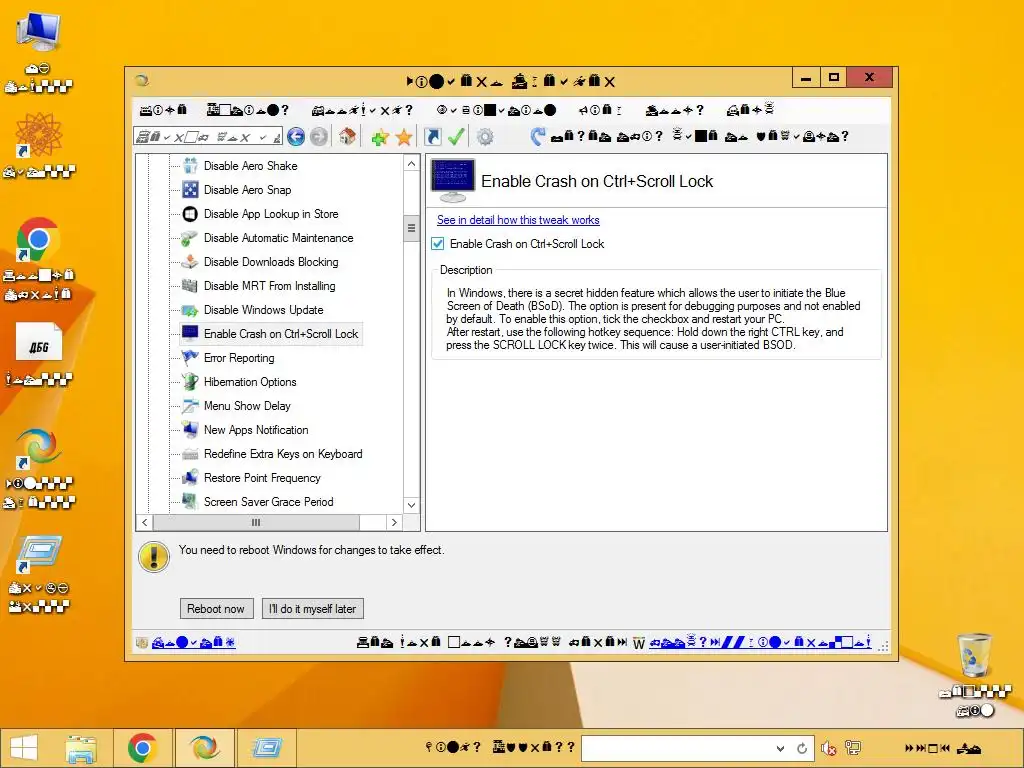Select Disable Windows Update in the tree
Viewport: 1024px width, 768px height.
[263, 310]
